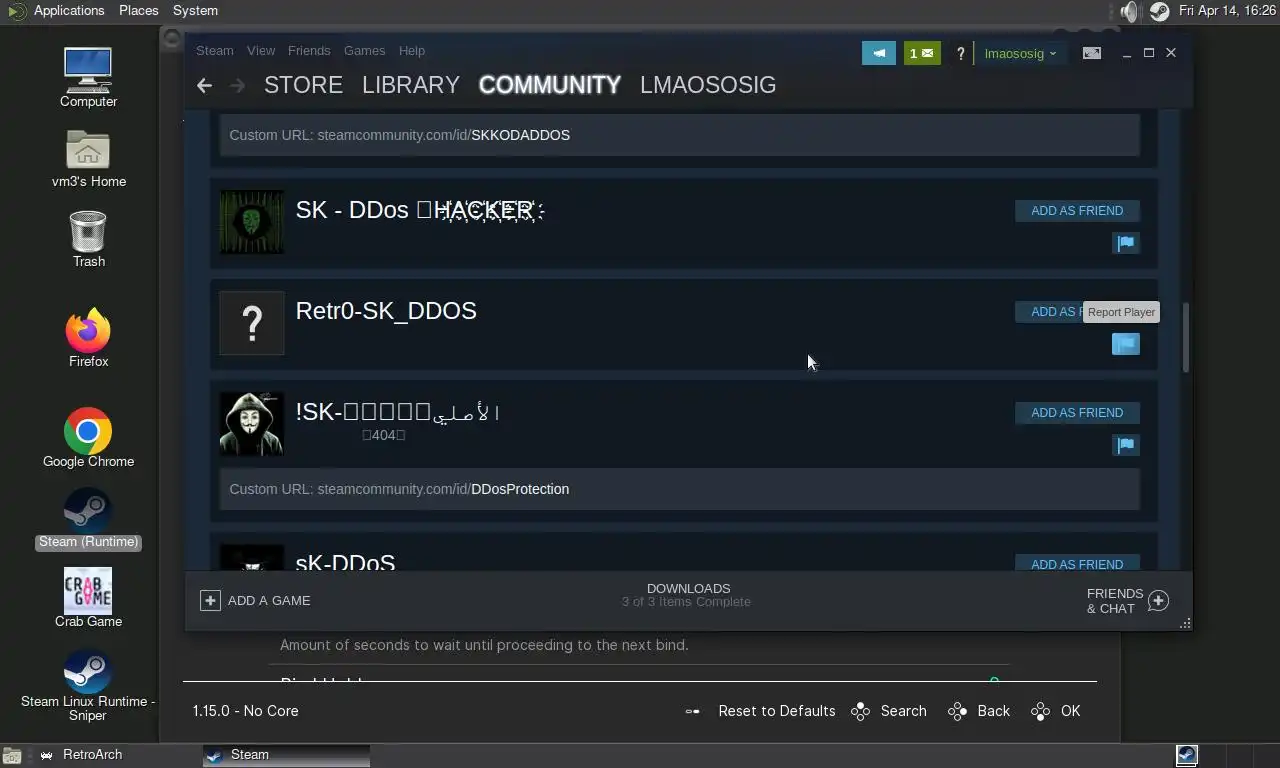Open the Steam announcements megaphone icon
1280x768 pixels.
879,53
